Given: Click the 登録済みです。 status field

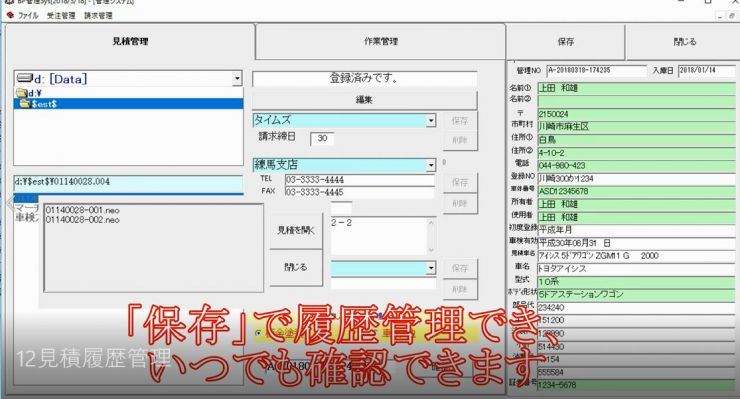Looking at the screenshot, I should point(364,78).
